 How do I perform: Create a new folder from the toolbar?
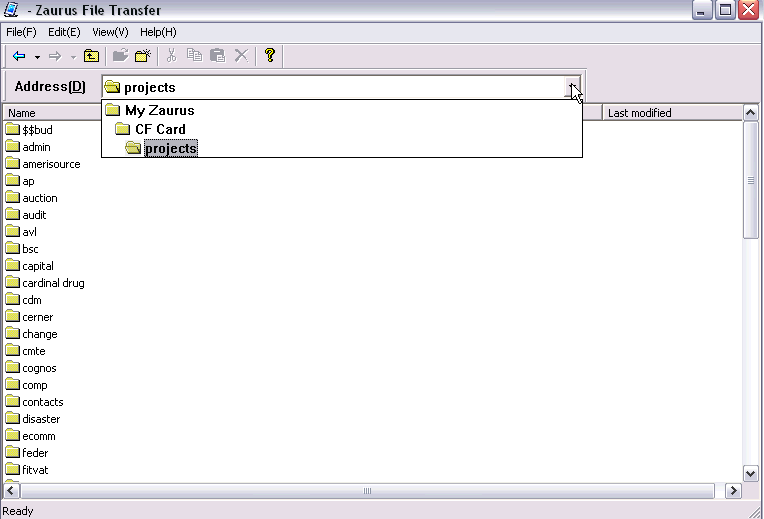tap(143, 56)
